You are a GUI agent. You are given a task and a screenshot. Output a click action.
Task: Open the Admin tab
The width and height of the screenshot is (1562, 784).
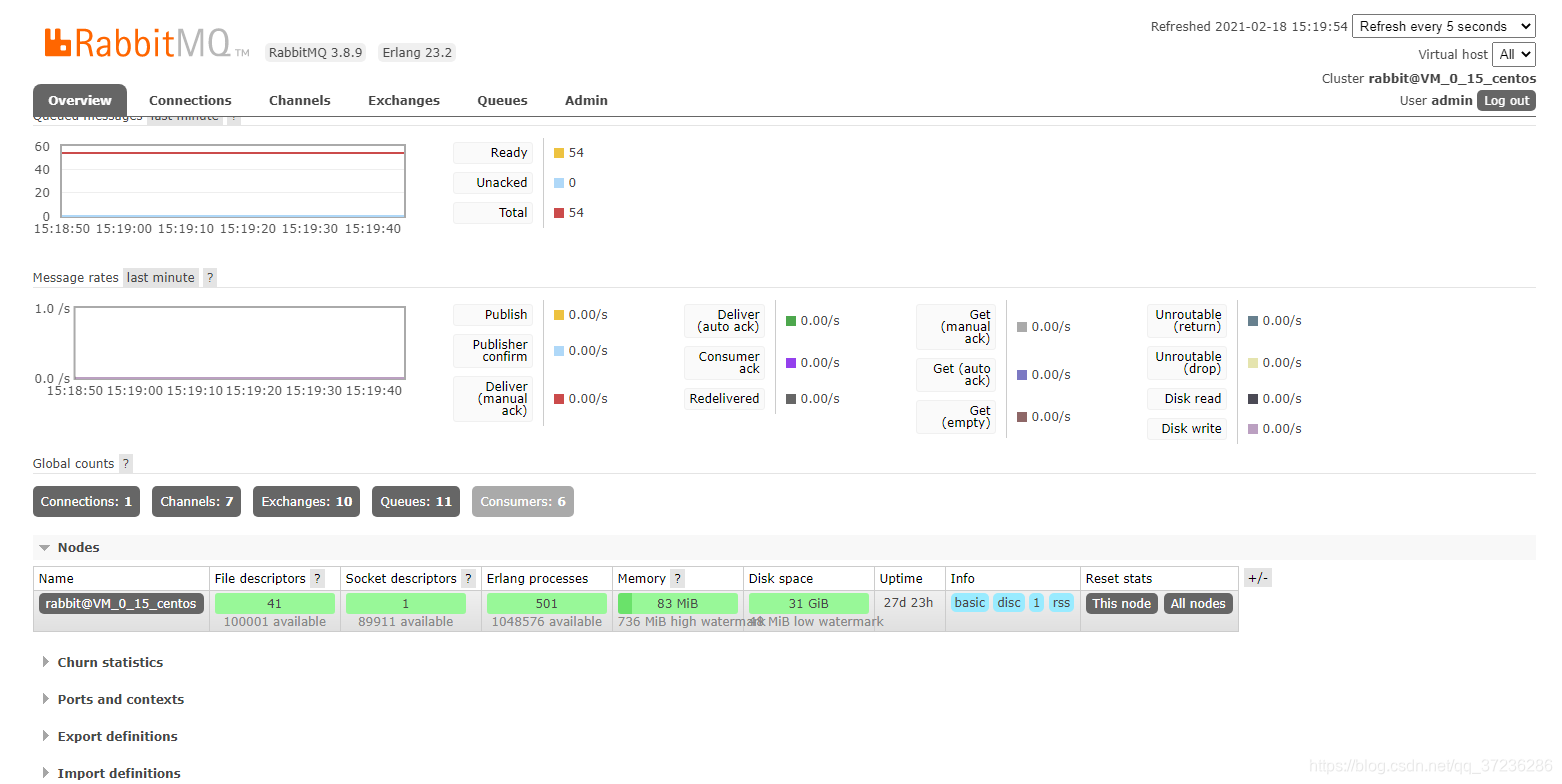point(586,101)
